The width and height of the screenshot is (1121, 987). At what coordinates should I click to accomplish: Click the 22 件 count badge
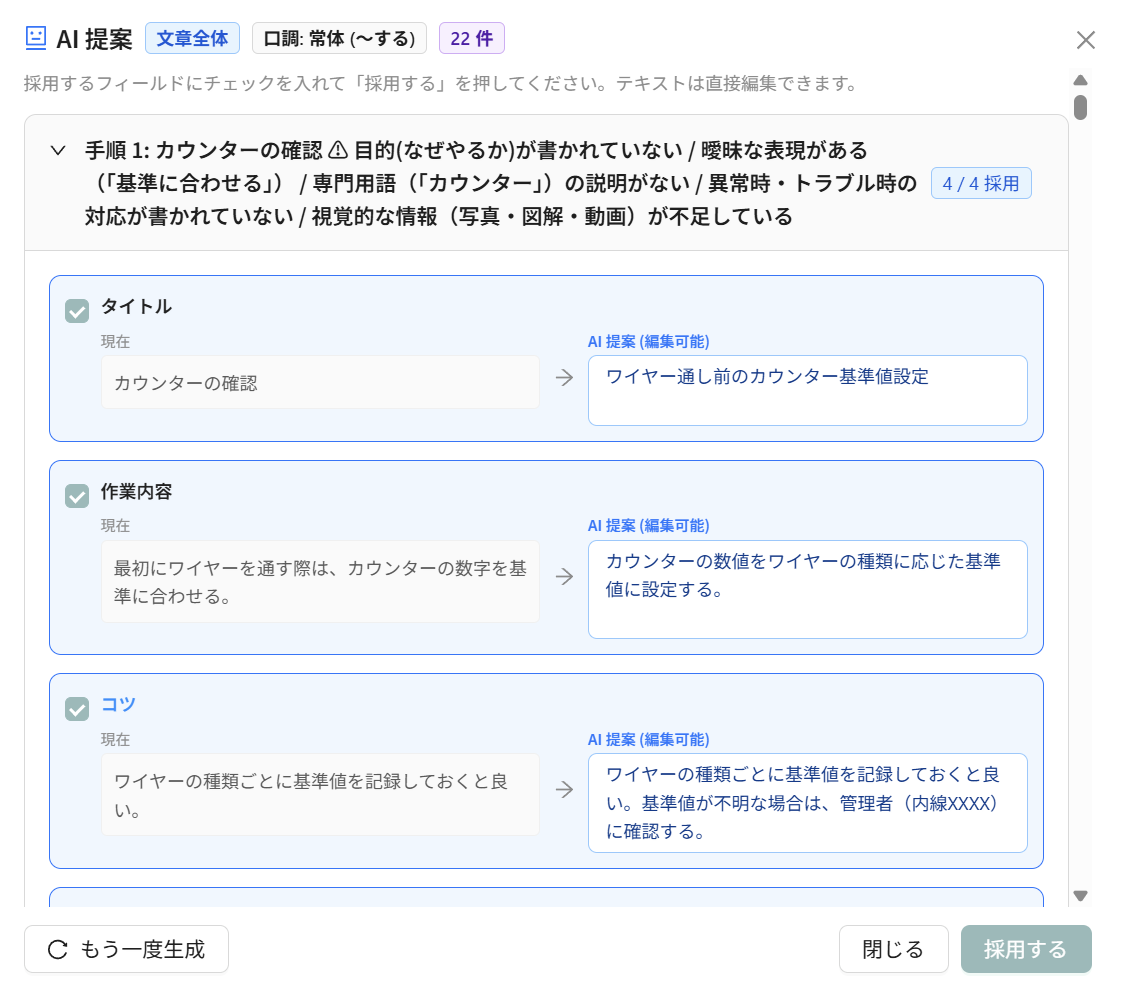click(472, 39)
